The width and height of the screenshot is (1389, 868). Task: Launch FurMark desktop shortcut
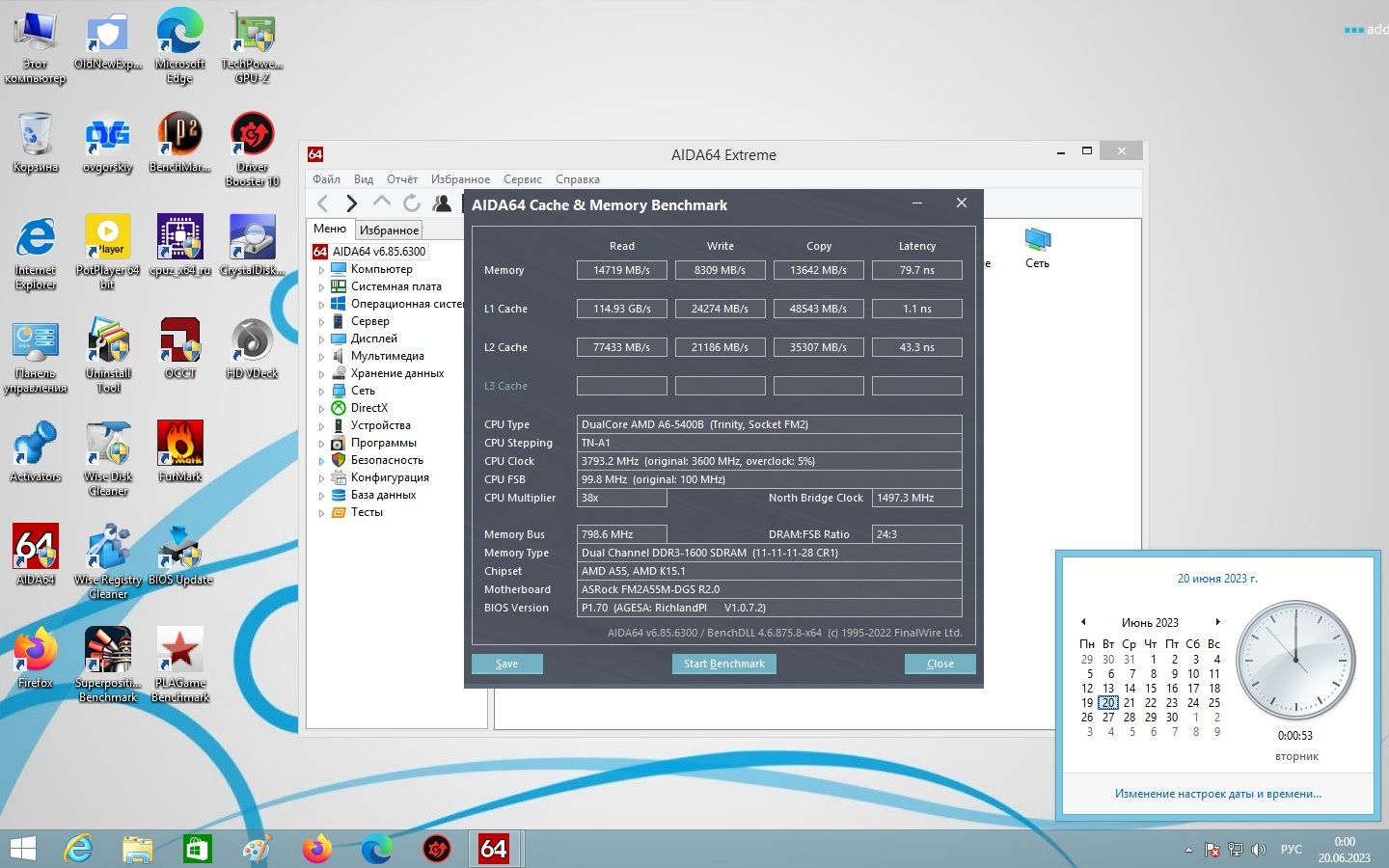(x=179, y=452)
